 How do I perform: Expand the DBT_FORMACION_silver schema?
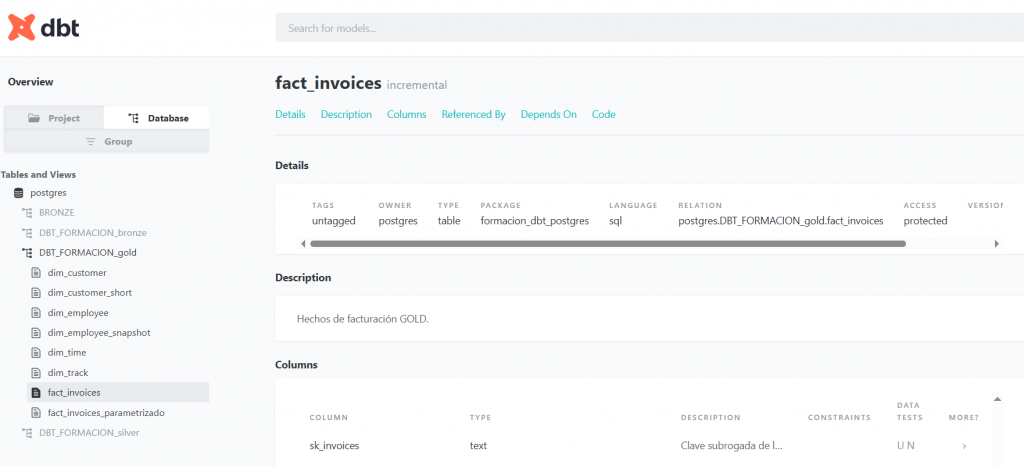(x=88, y=432)
